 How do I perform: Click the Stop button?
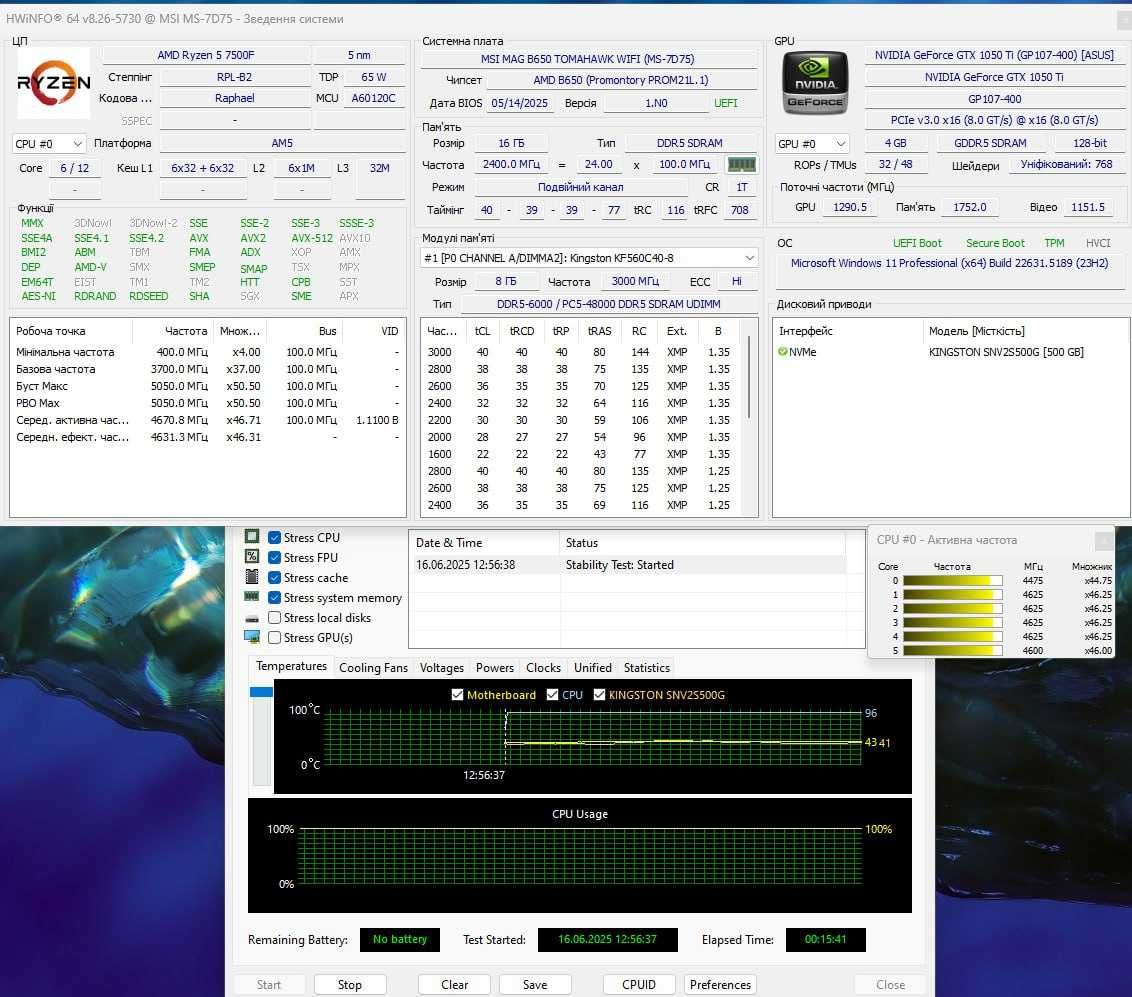pos(350,985)
